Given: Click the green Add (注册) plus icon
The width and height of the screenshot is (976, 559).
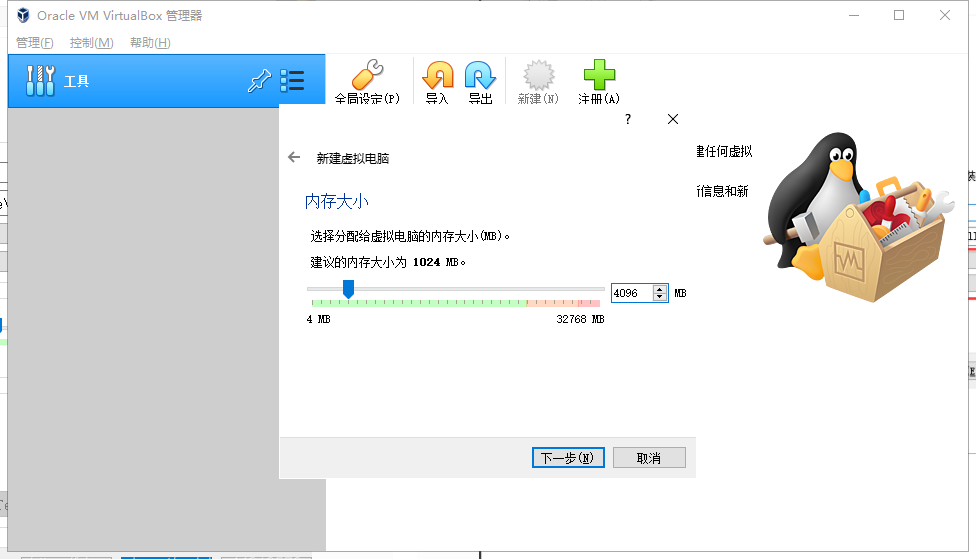Looking at the screenshot, I should point(599,75).
